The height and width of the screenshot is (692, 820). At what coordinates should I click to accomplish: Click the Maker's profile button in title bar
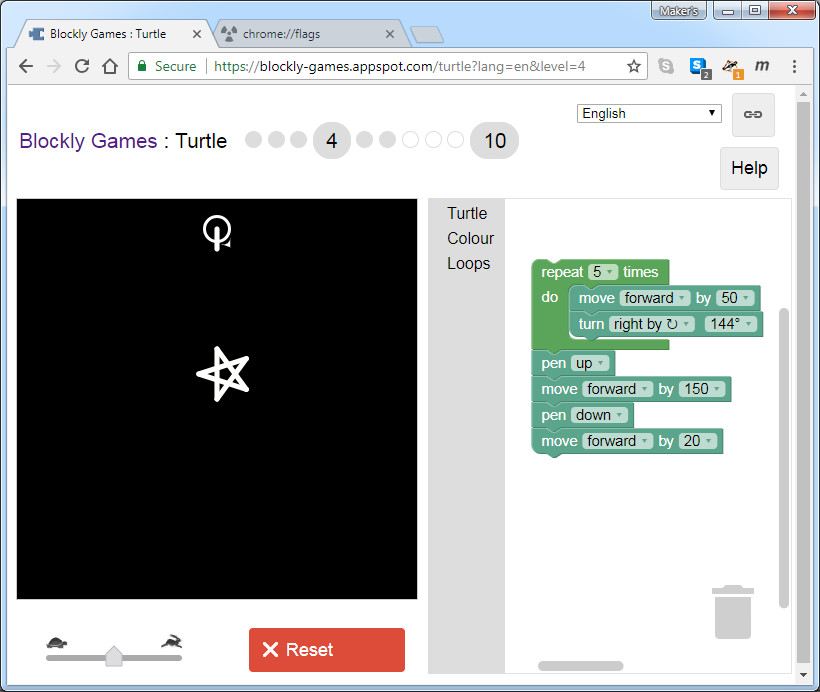[x=678, y=10]
